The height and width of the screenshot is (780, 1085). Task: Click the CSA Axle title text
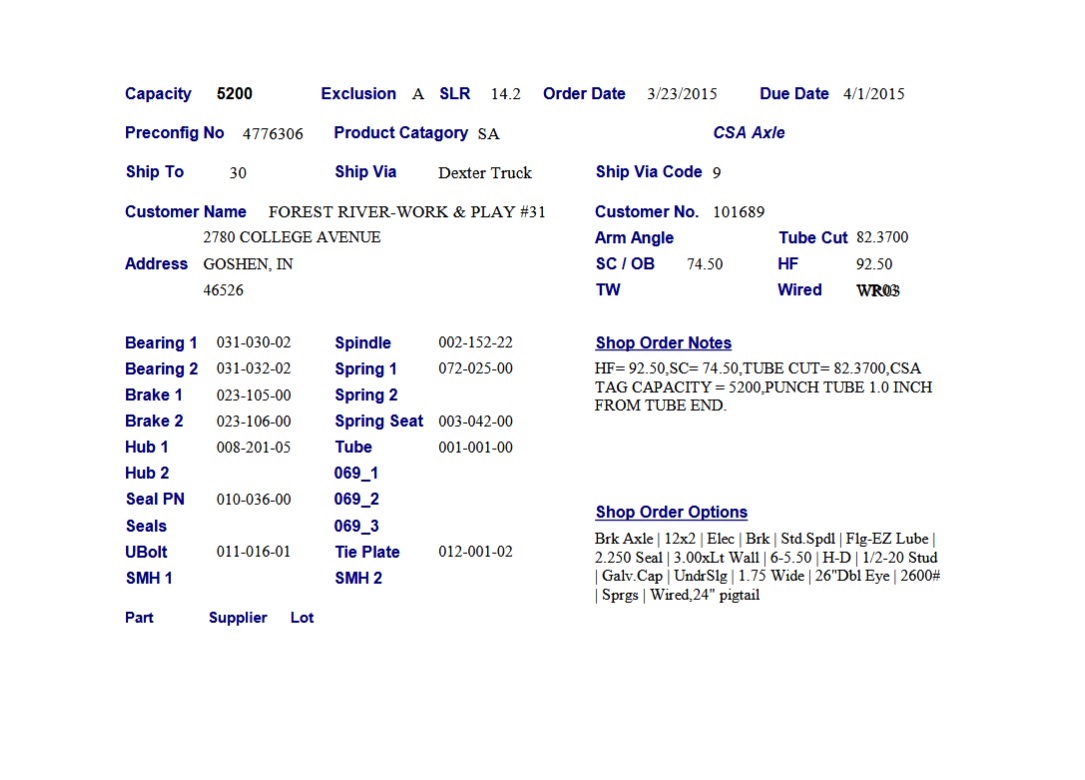click(x=749, y=133)
